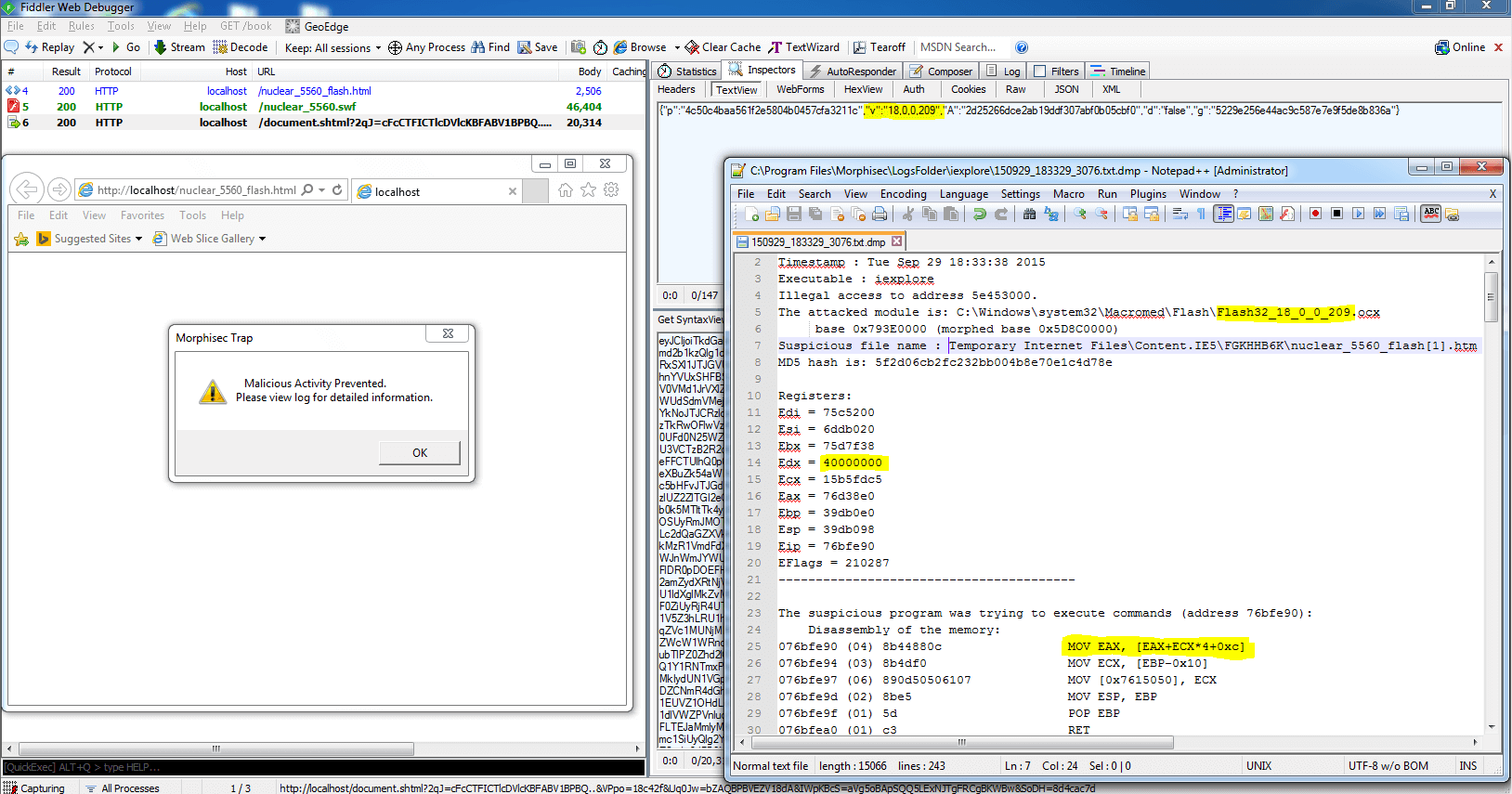1512x794 pixels.
Task: Select session 5 nuclear_5560.swf row
Action: click(x=323, y=107)
